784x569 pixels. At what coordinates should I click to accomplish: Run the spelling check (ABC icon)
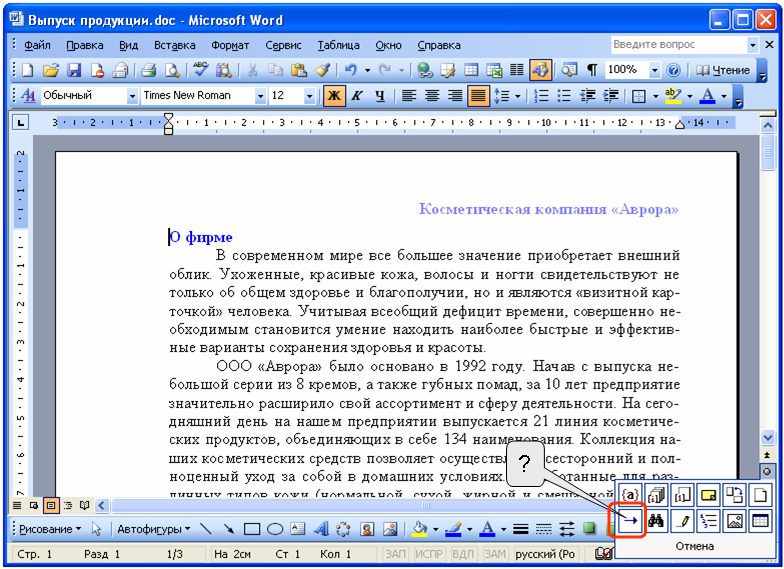201,70
